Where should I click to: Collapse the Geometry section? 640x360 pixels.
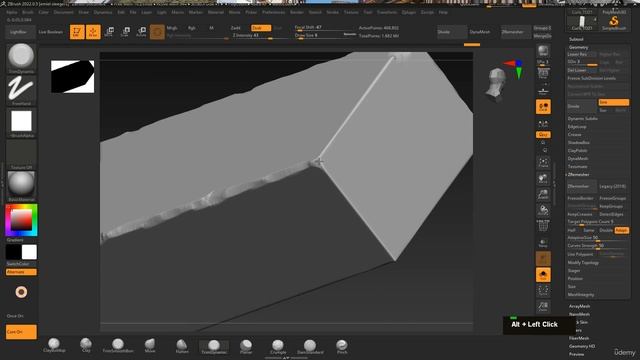(579, 47)
